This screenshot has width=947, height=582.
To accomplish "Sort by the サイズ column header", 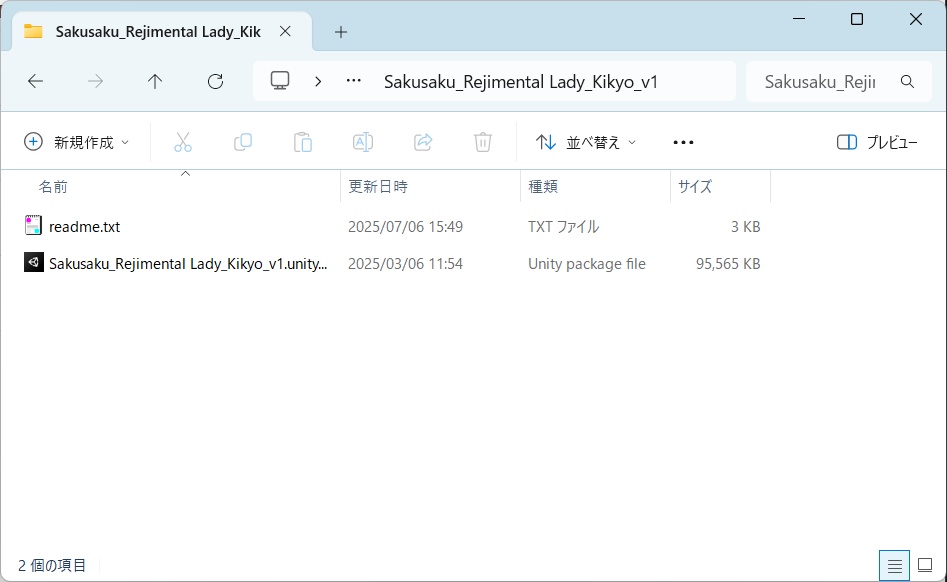I will point(695,187).
